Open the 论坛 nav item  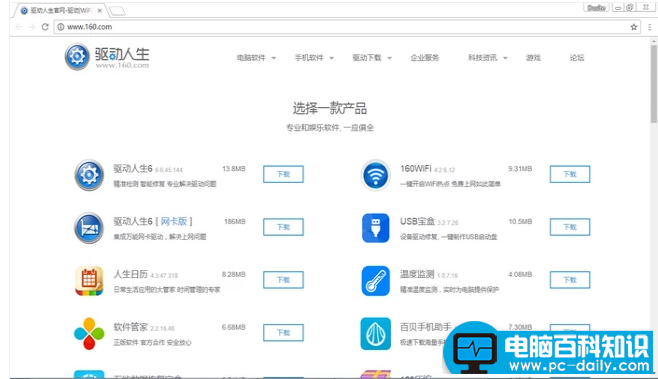[x=577, y=58]
